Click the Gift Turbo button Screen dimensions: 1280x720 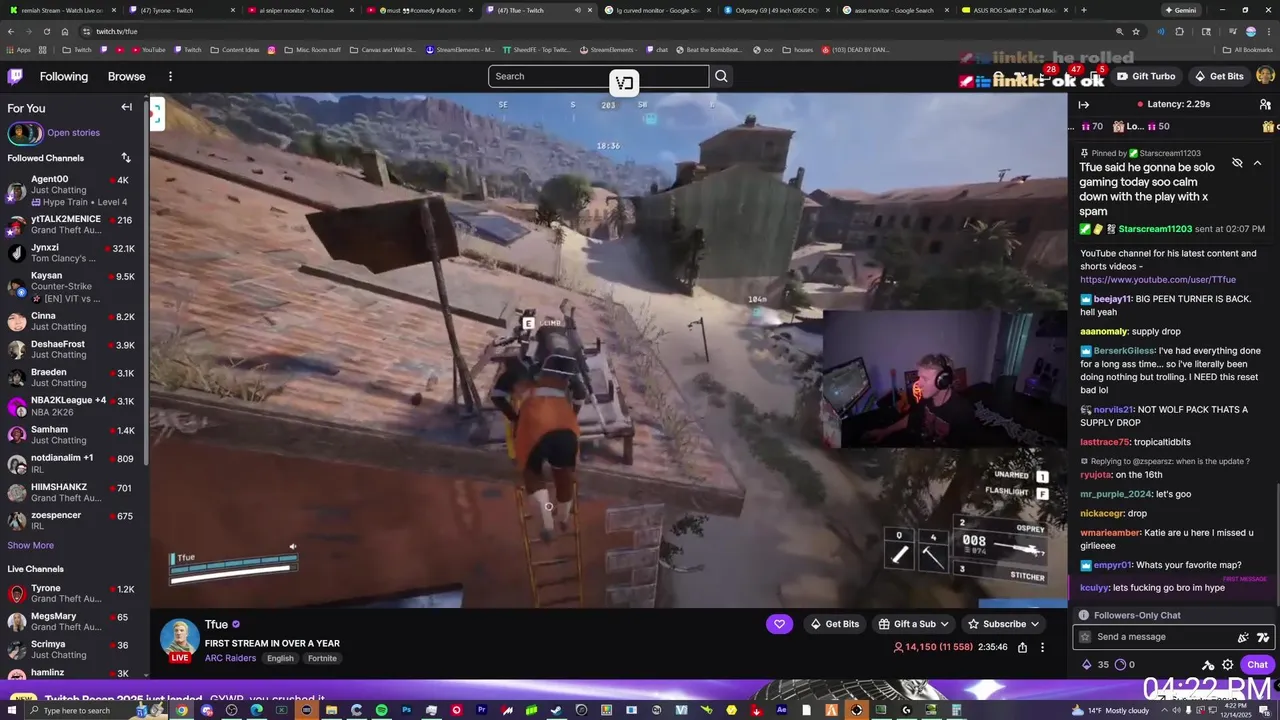pyautogui.click(x=1146, y=76)
